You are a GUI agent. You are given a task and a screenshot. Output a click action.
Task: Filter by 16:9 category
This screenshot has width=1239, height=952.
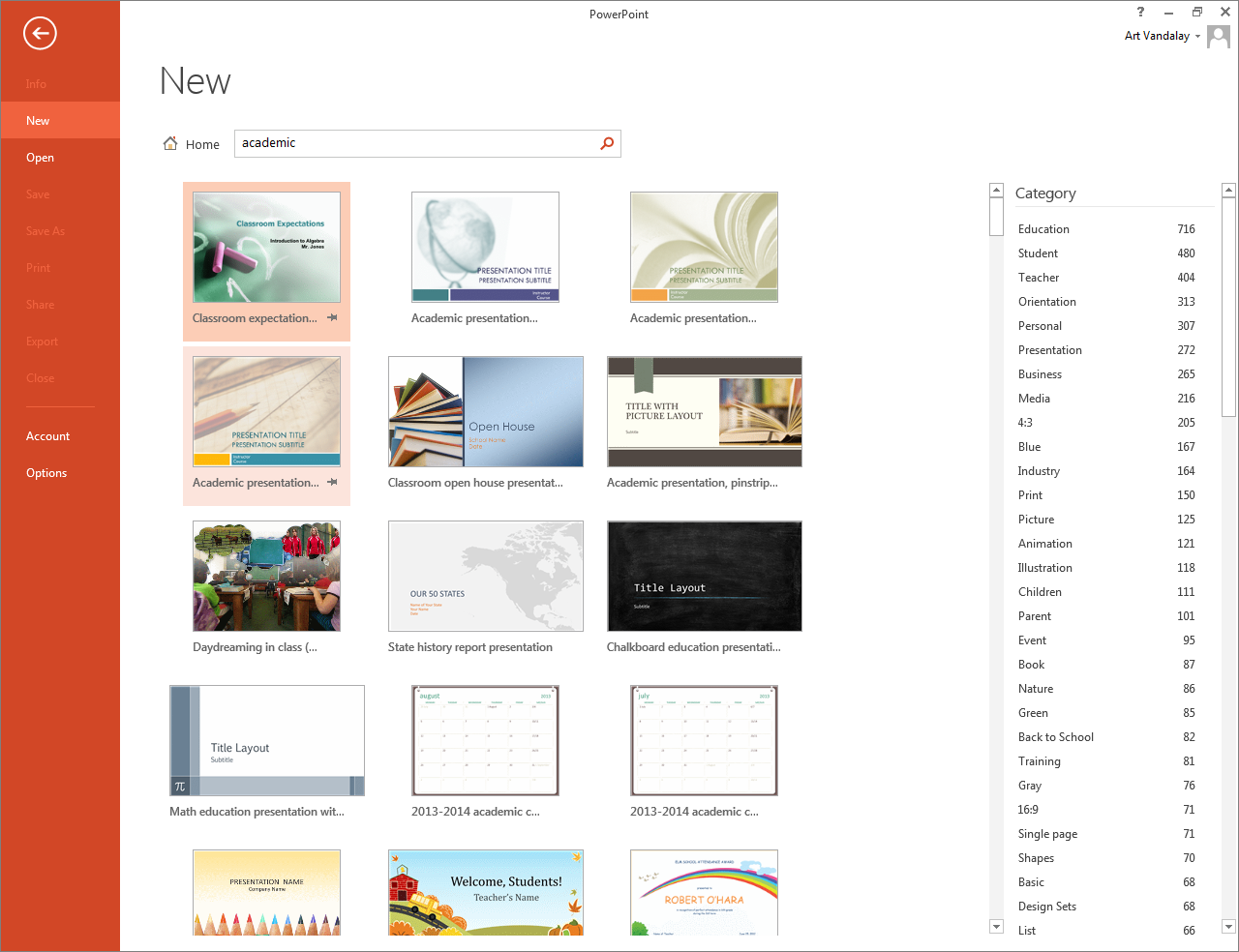point(1106,810)
